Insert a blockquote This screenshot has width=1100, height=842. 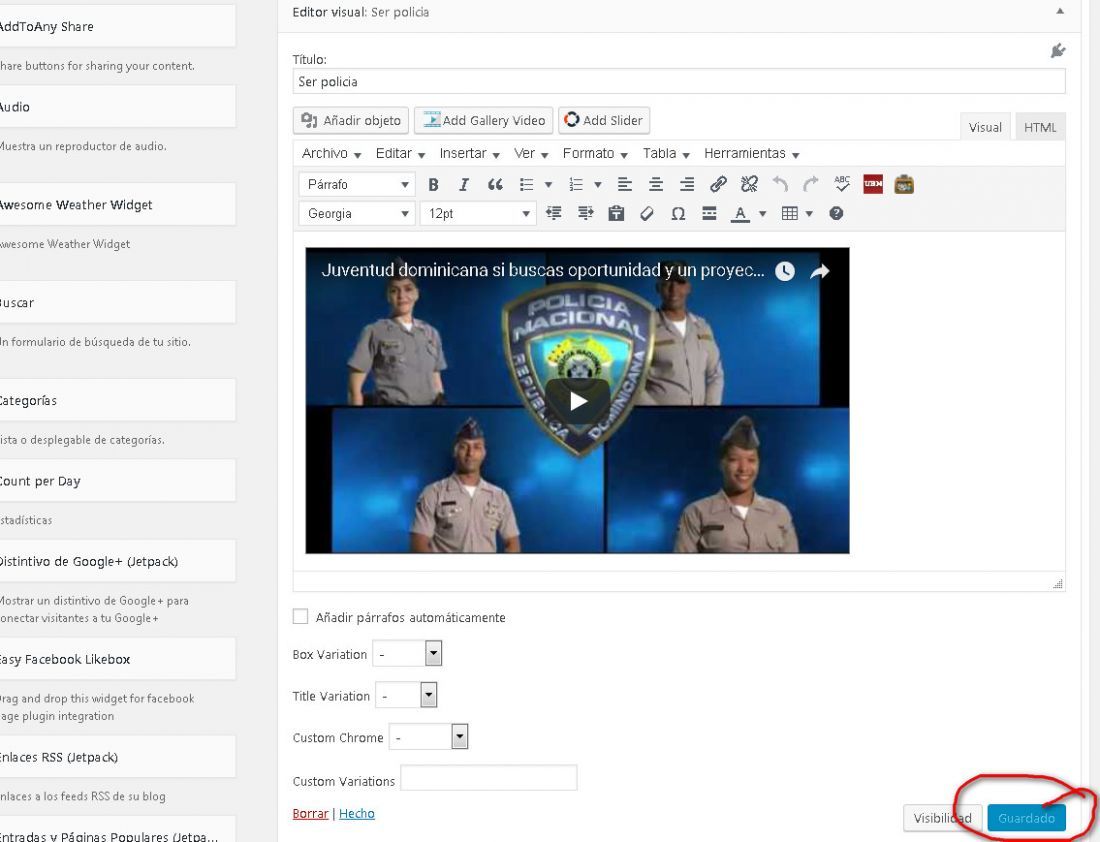pyautogui.click(x=495, y=185)
